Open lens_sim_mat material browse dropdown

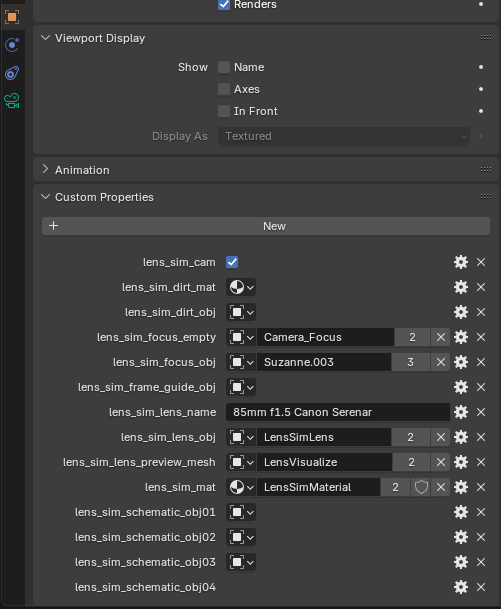pyautogui.click(x=241, y=487)
